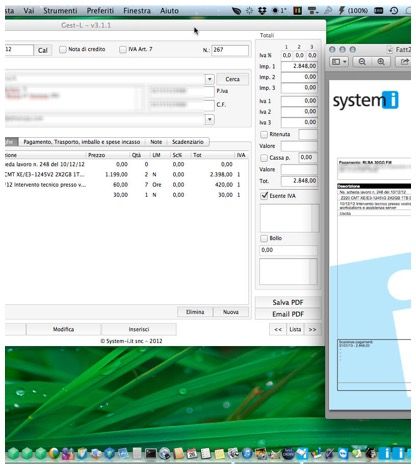Screen dimensions: 416x469
Task: Open the Aiuto menu
Action: [169, 11]
